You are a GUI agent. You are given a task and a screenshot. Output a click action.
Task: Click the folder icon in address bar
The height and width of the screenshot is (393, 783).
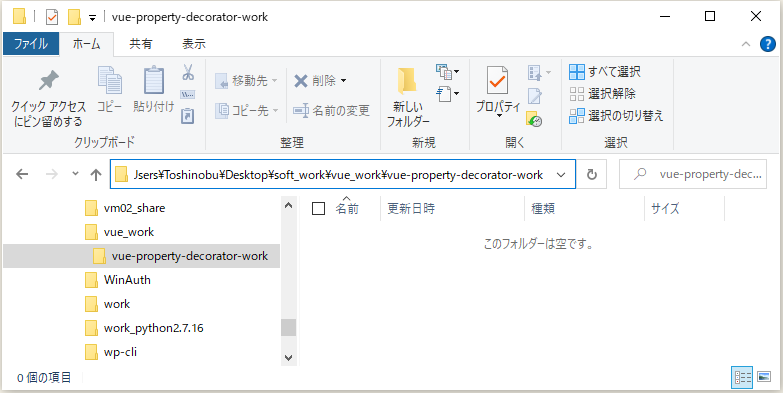click(121, 175)
